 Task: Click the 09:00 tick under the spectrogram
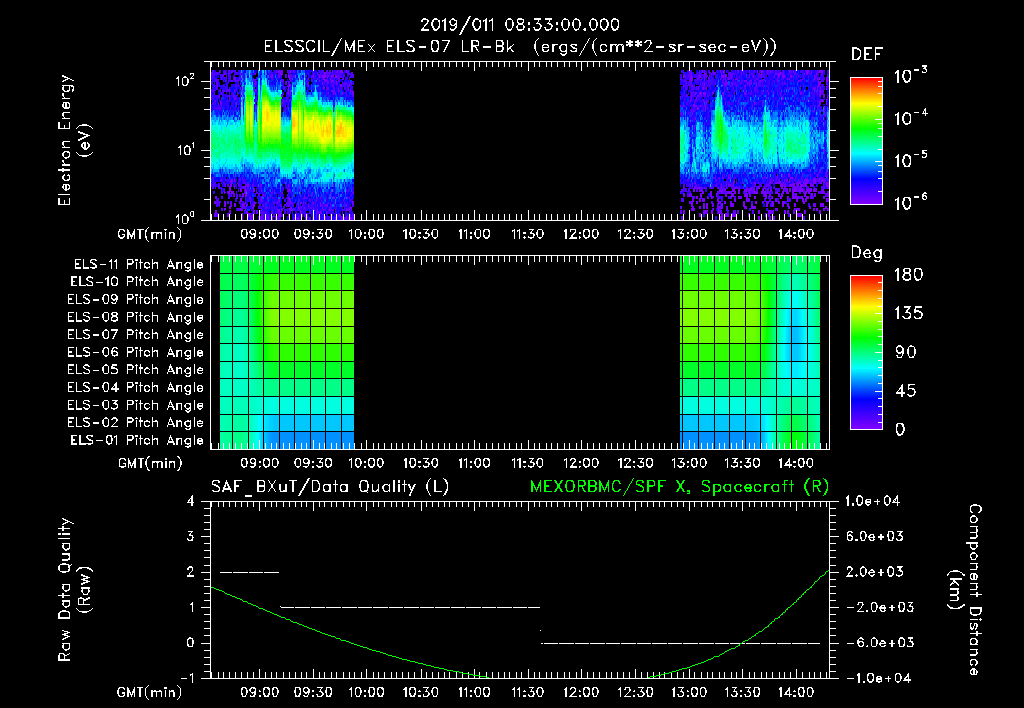[x=259, y=234]
